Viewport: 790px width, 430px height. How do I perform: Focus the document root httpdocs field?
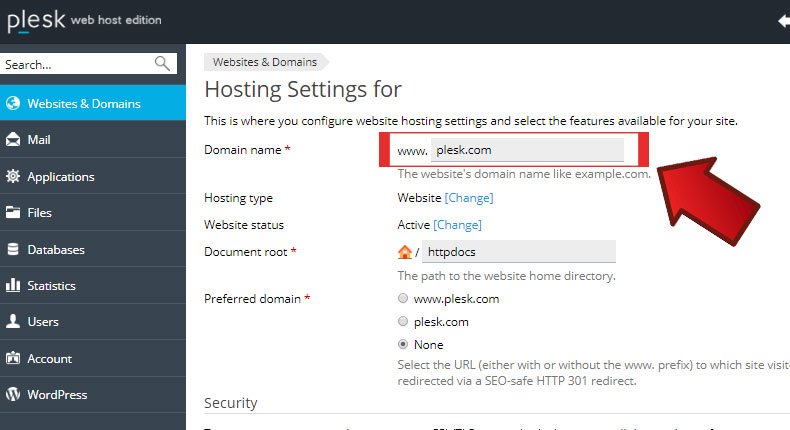[519, 252]
